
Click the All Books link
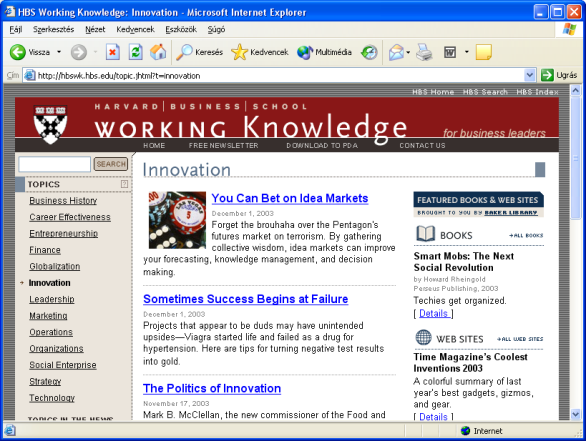526,235
